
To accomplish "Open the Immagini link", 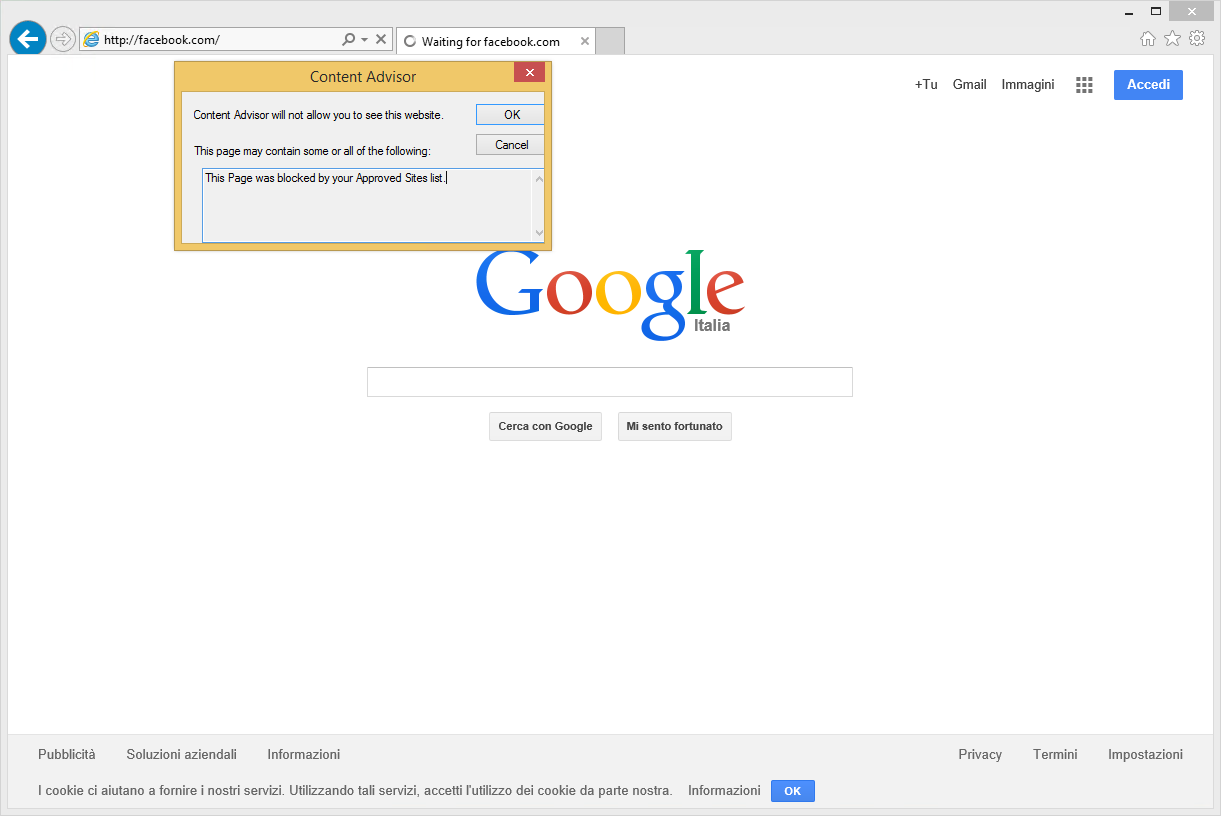I will pos(1028,84).
